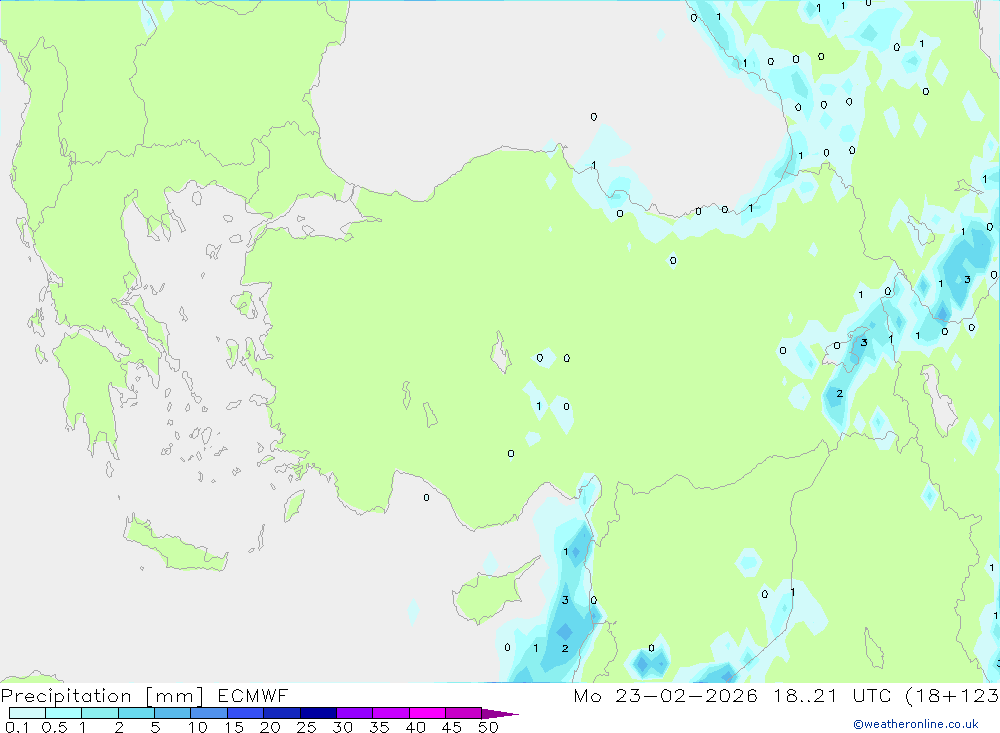Select the '(18+123' forecast offset text

tap(952, 696)
